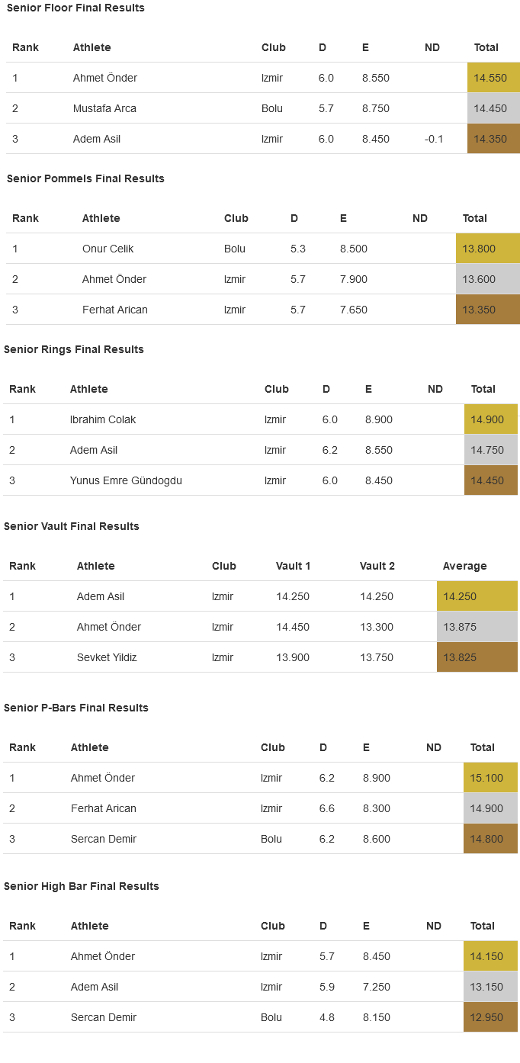Click the bronze 12.950 High Bar total cell
The width and height of the screenshot is (520, 1063).
pyautogui.click(x=491, y=1018)
